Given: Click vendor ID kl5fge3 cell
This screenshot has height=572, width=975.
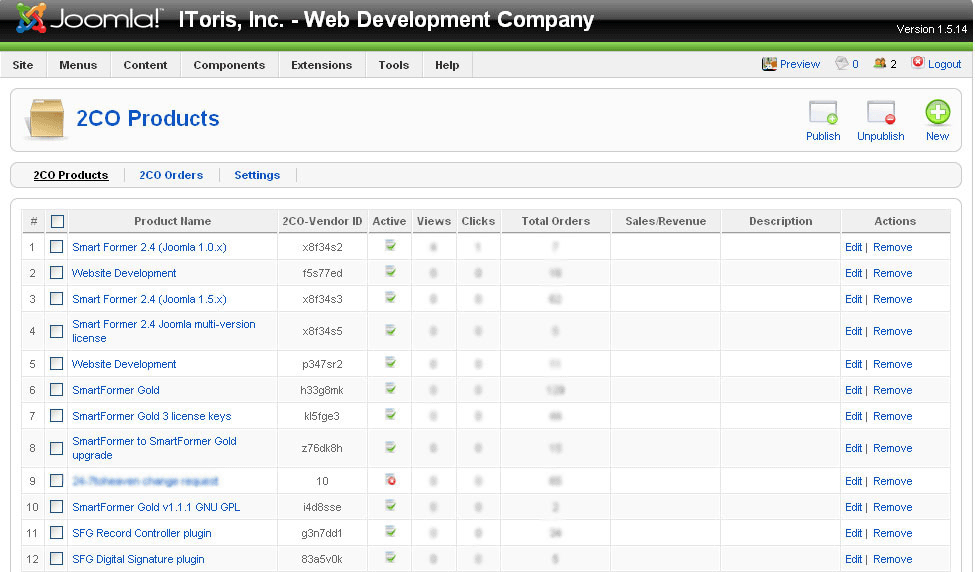Looking at the screenshot, I should pyautogui.click(x=321, y=416).
